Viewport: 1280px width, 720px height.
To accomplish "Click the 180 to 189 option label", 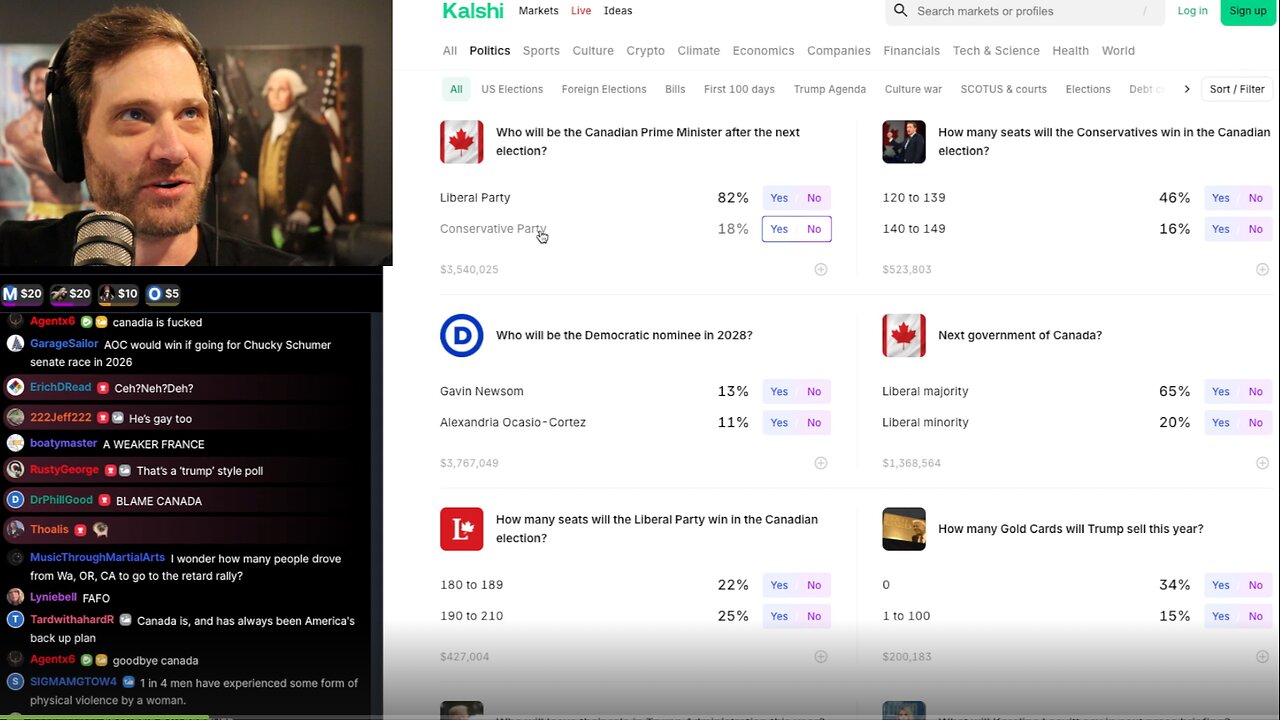I will [x=471, y=585].
